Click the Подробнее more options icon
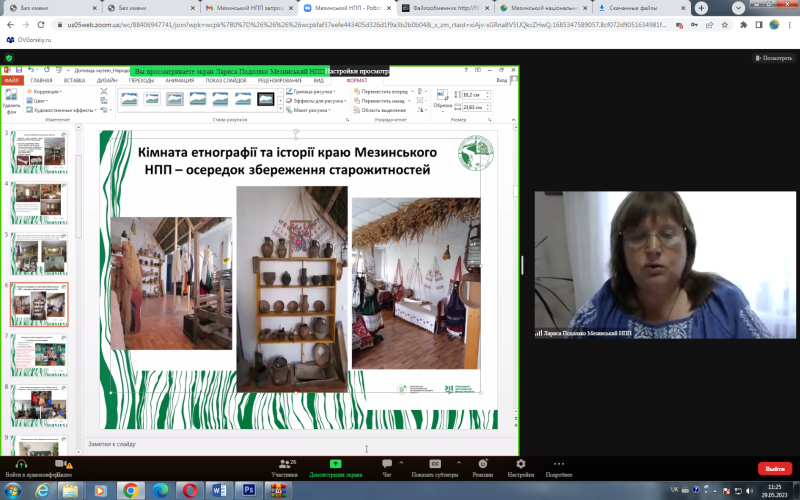This screenshot has height=500, width=800. [559, 464]
